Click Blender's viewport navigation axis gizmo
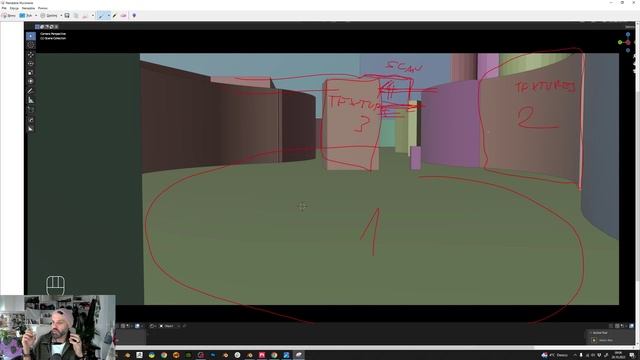640x360 pixels. tap(626, 42)
